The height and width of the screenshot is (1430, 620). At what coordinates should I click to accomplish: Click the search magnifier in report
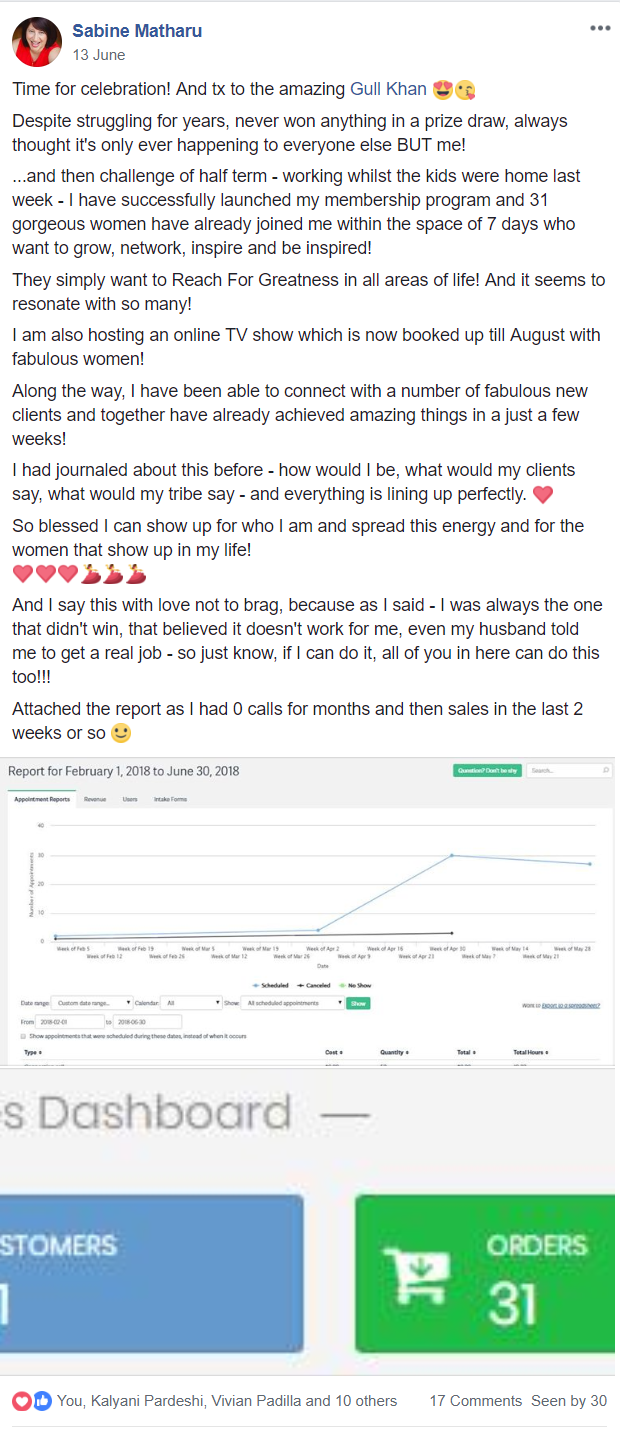tap(605, 771)
